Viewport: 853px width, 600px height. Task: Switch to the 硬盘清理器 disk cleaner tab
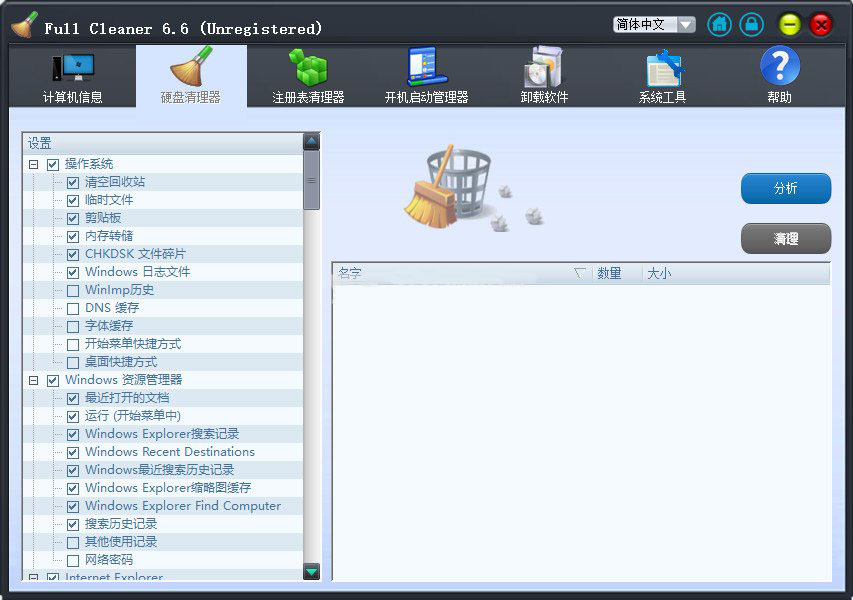pyautogui.click(x=190, y=76)
